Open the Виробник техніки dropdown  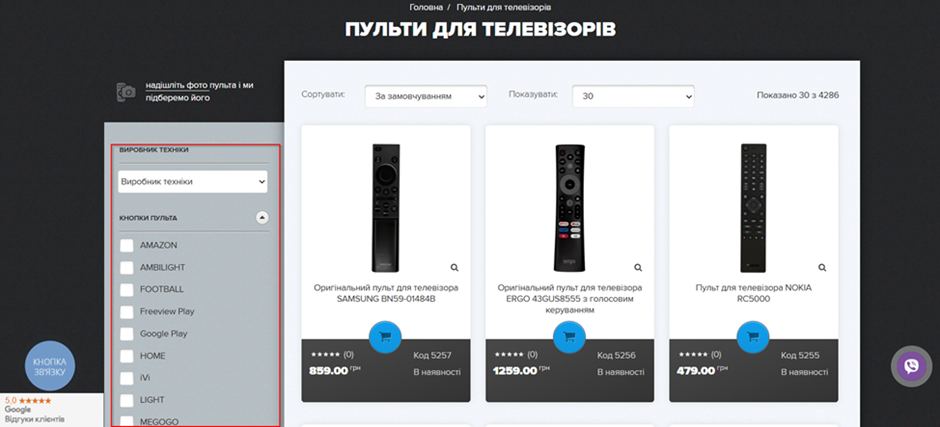tap(193, 181)
